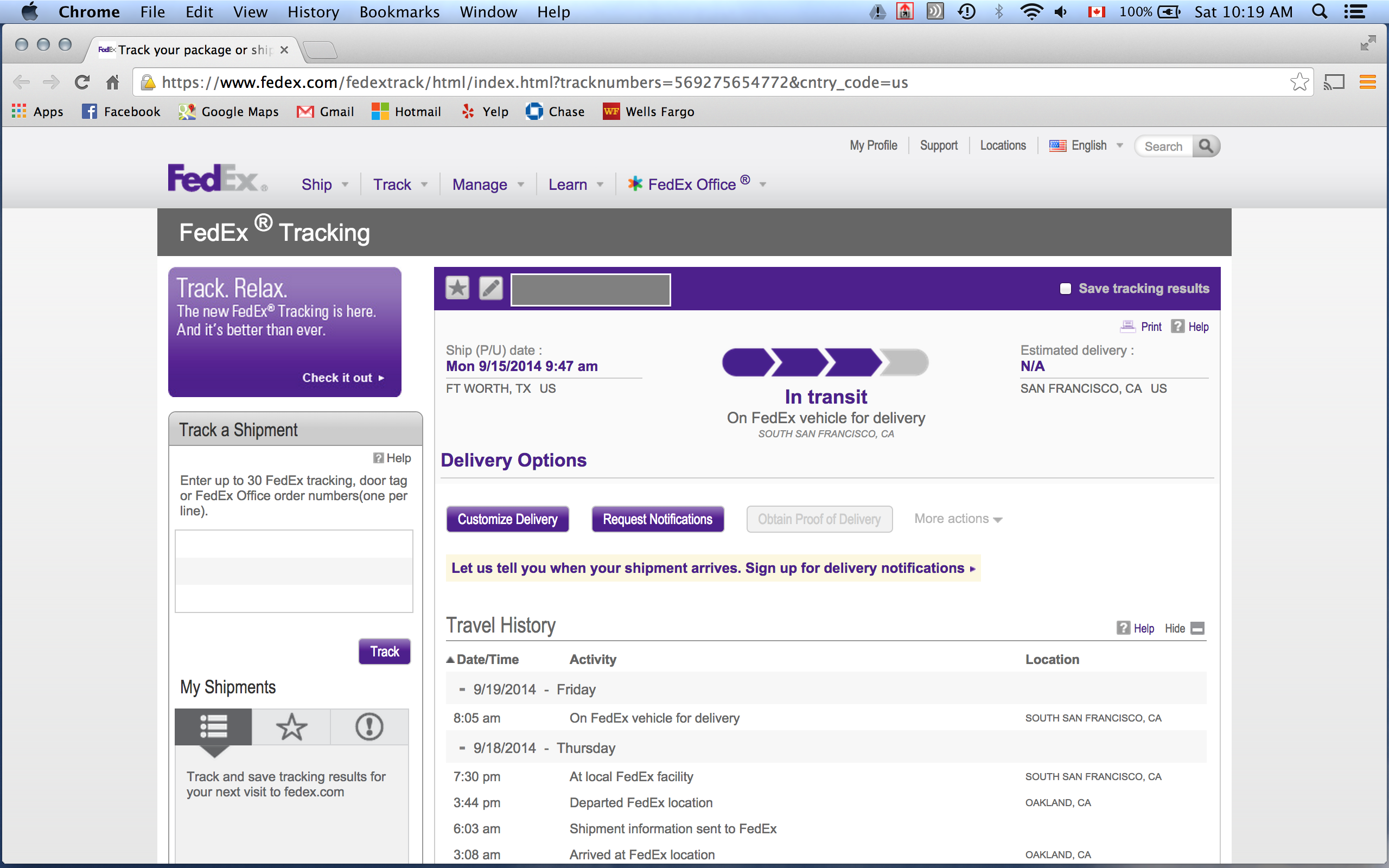1389x868 pixels.
Task: Collapse the 9/19/2014 Friday entries
Action: pos(462,689)
